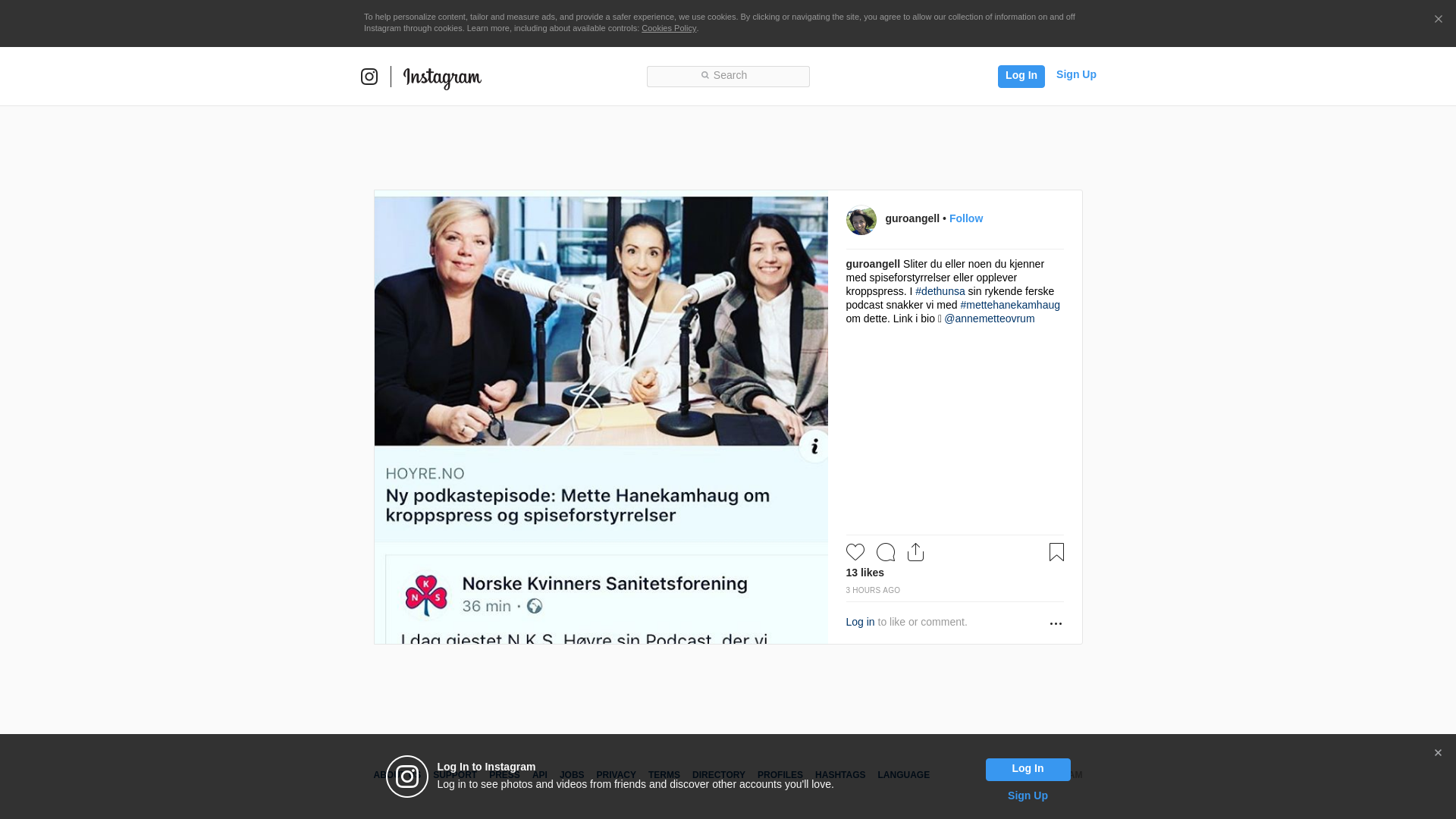Click the share post icon
1456x819 pixels.
click(915, 552)
